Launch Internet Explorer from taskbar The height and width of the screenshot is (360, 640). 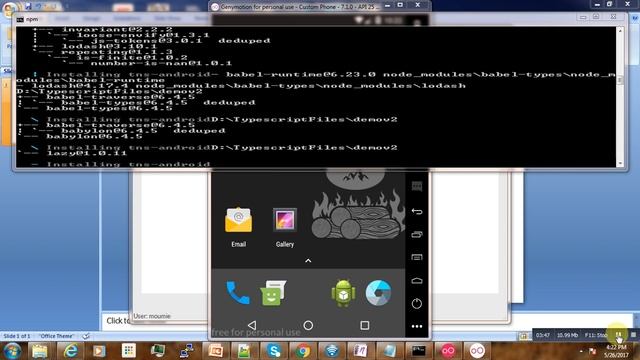click(70, 351)
